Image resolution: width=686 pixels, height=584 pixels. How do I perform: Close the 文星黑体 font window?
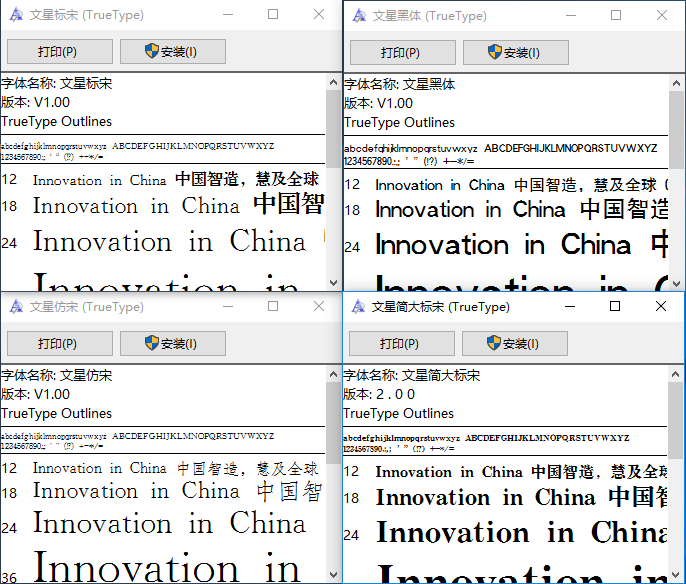pos(662,15)
